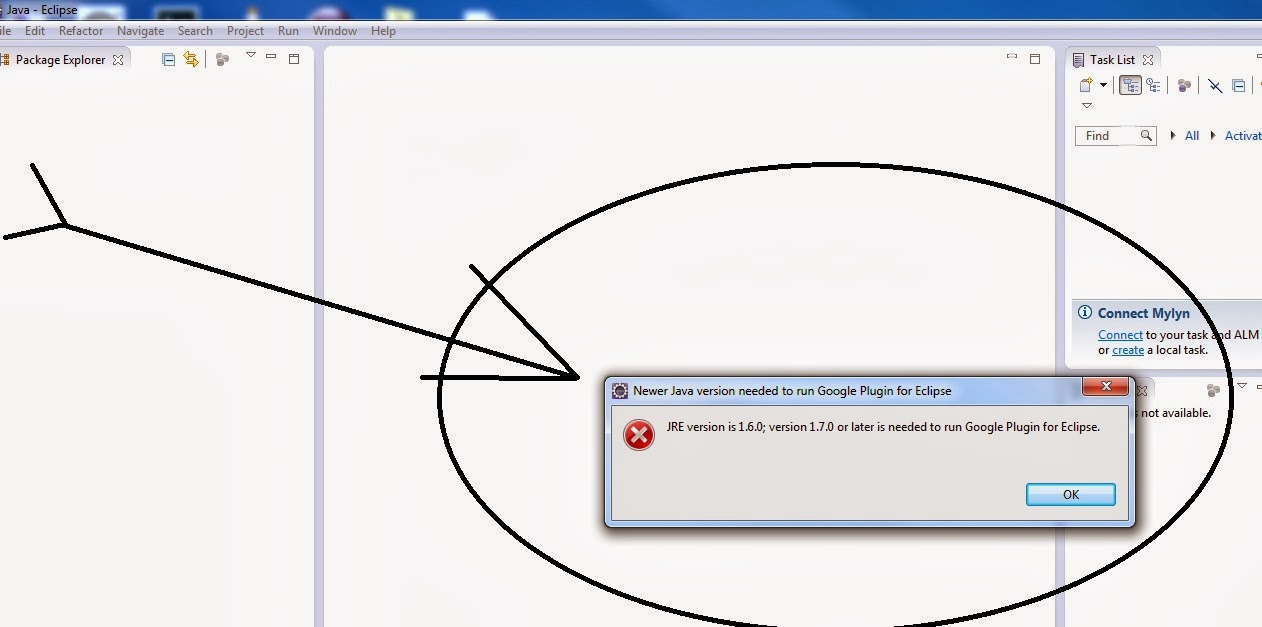Image resolution: width=1262 pixels, height=627 pixels.
Task: Click the dialog title bar Eclipse icon
Action: click(x=619, y=391)
